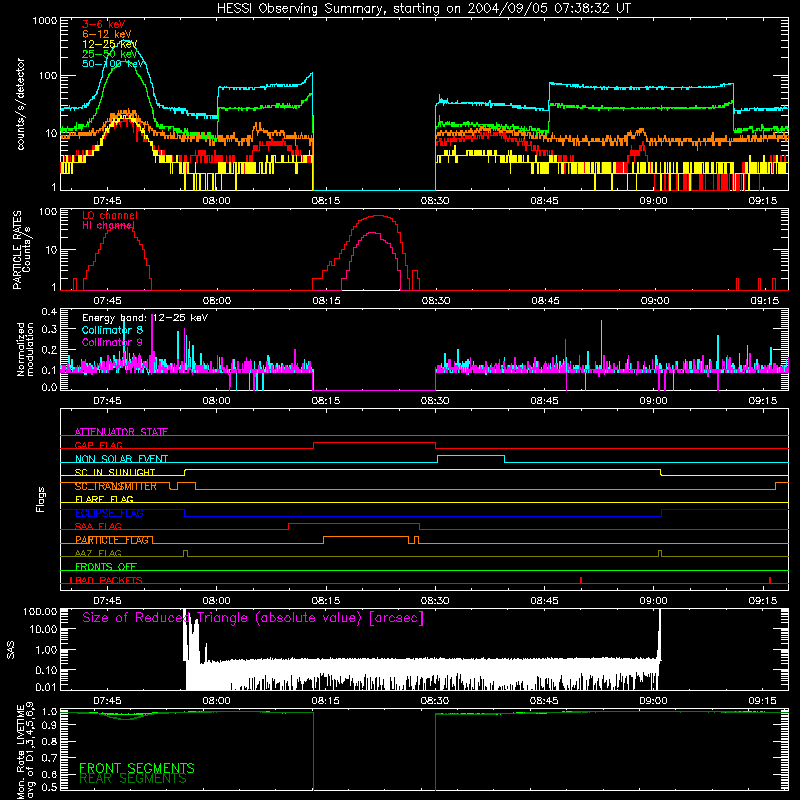Screen dimensions: 800x800
Task: Select the Collimator 9 legend entry
Action: (x=112, y=342)
